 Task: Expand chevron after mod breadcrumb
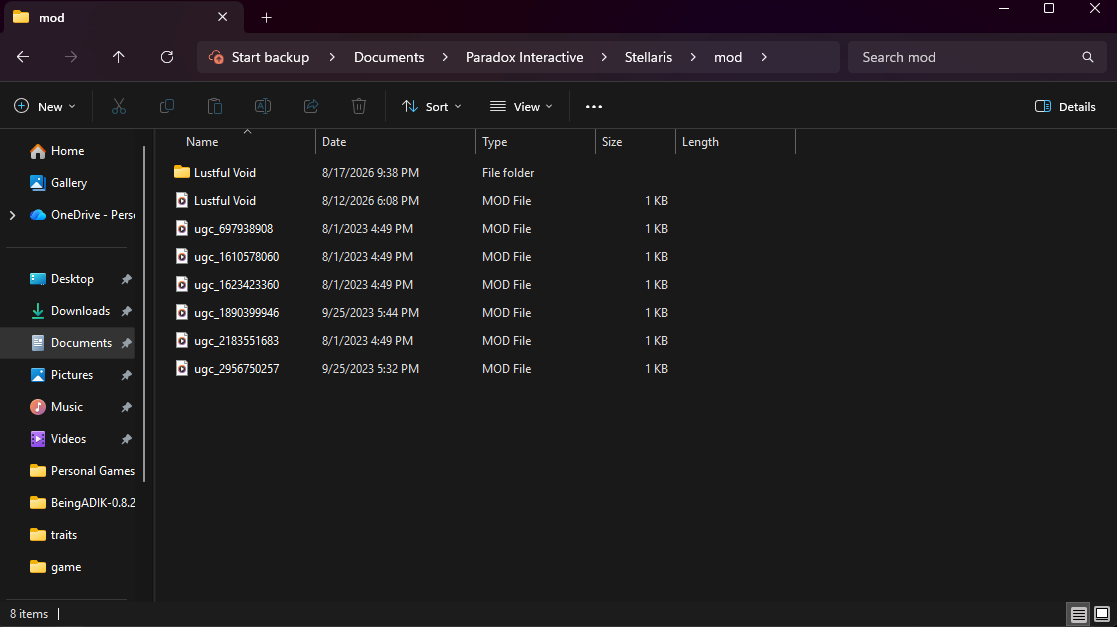coord(764,57)
